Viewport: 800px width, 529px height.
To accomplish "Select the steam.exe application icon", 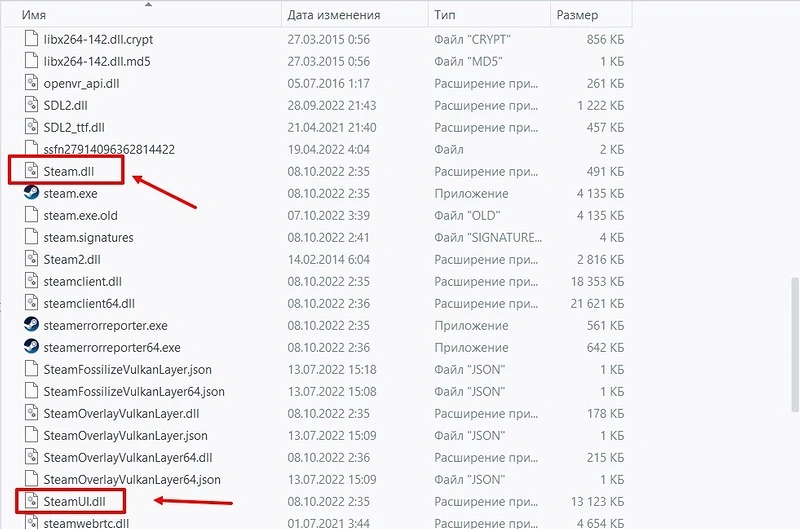I will point(31,192).
